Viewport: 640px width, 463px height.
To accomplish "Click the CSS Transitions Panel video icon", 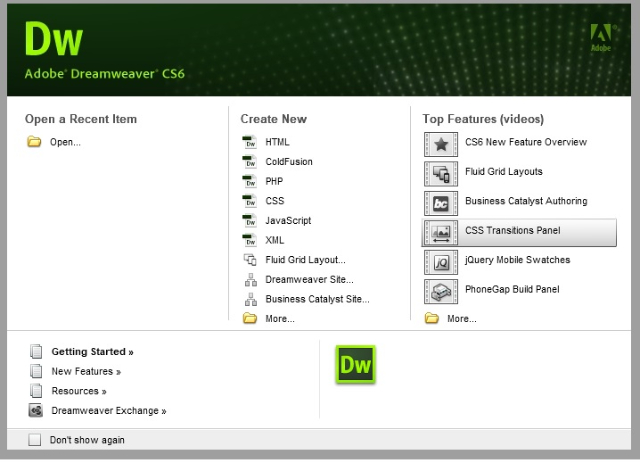I will click(x=441, y=232).
